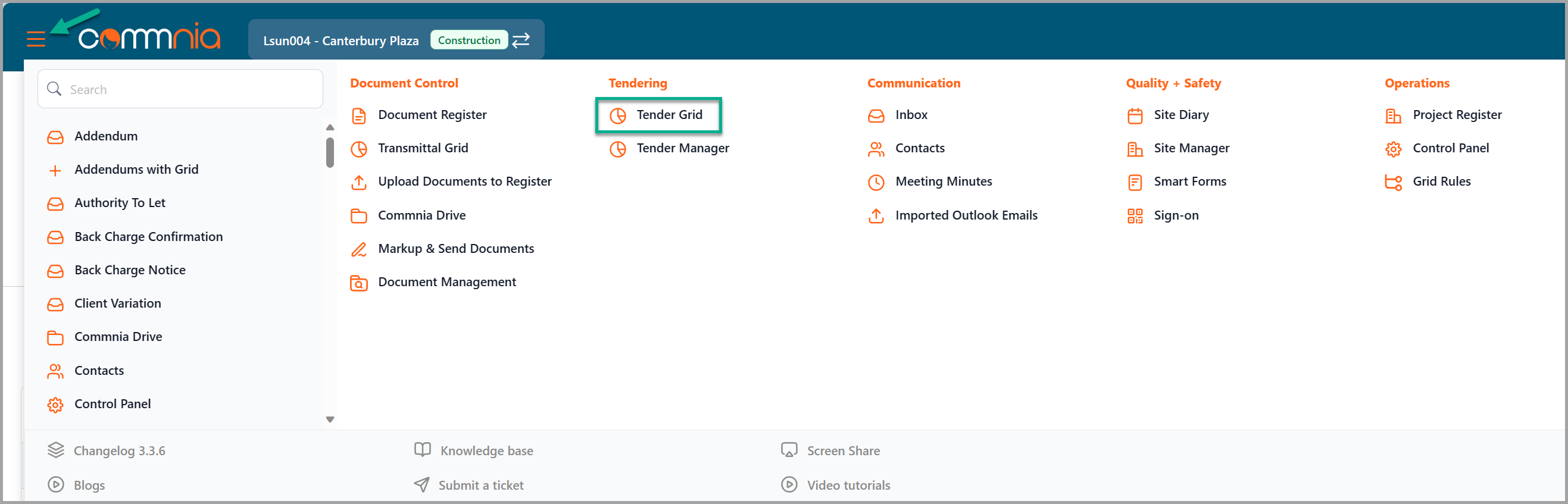Viewport: 1568px width, 504px height.
Task: Open Commnia Drive under Document Control
Action: coord(422,215)
